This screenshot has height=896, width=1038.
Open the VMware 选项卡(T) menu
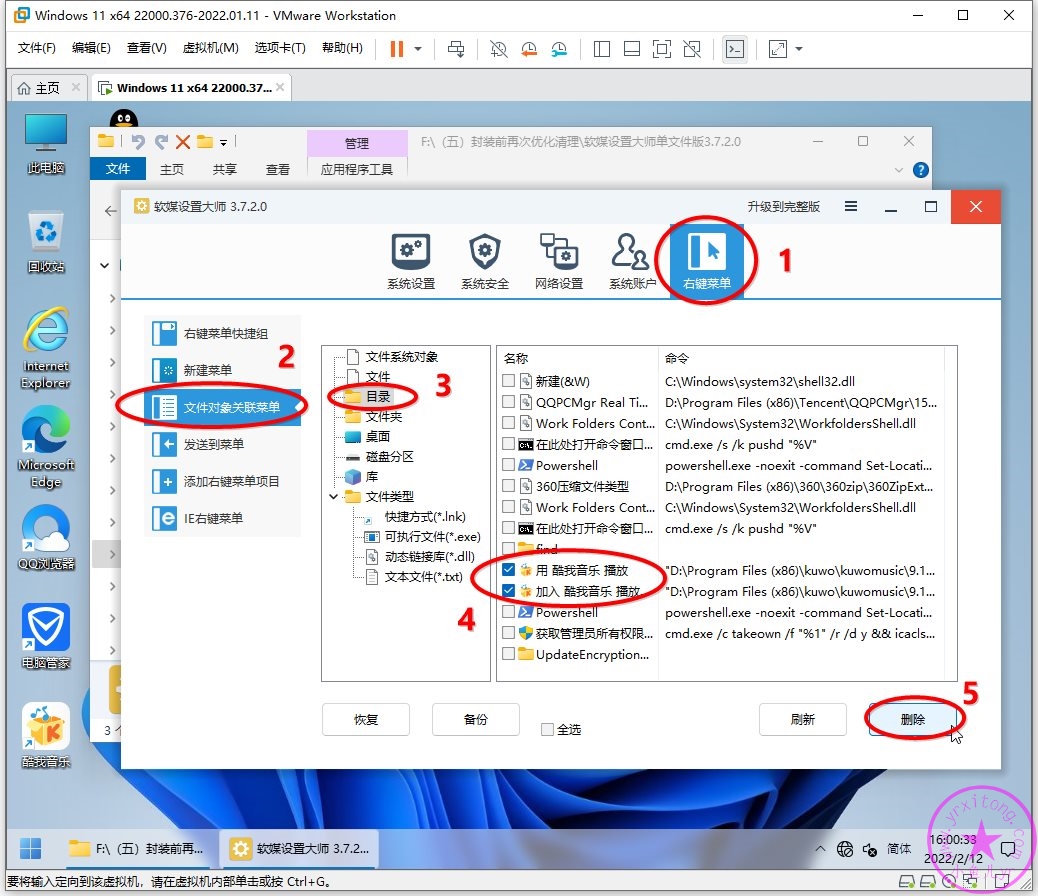point(280,48)
